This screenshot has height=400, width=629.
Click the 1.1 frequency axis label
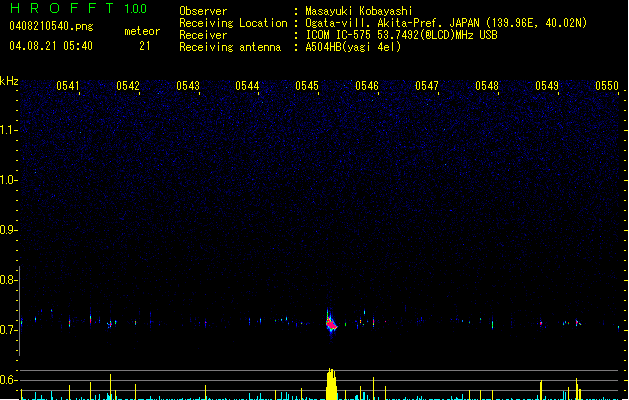coord(9,130)
